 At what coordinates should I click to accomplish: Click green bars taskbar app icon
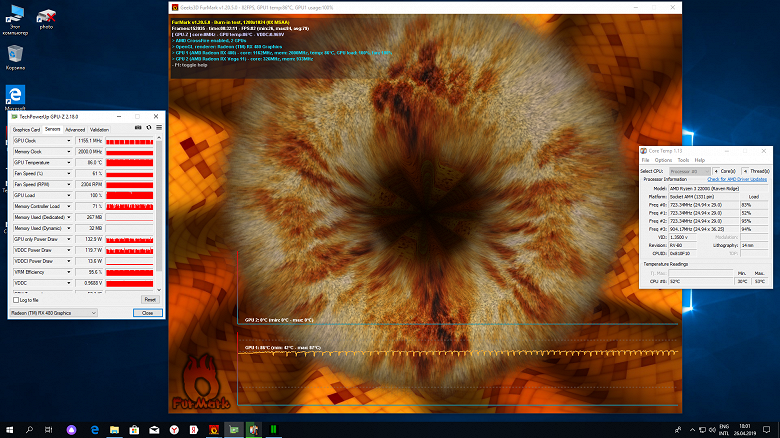(273, 430)
